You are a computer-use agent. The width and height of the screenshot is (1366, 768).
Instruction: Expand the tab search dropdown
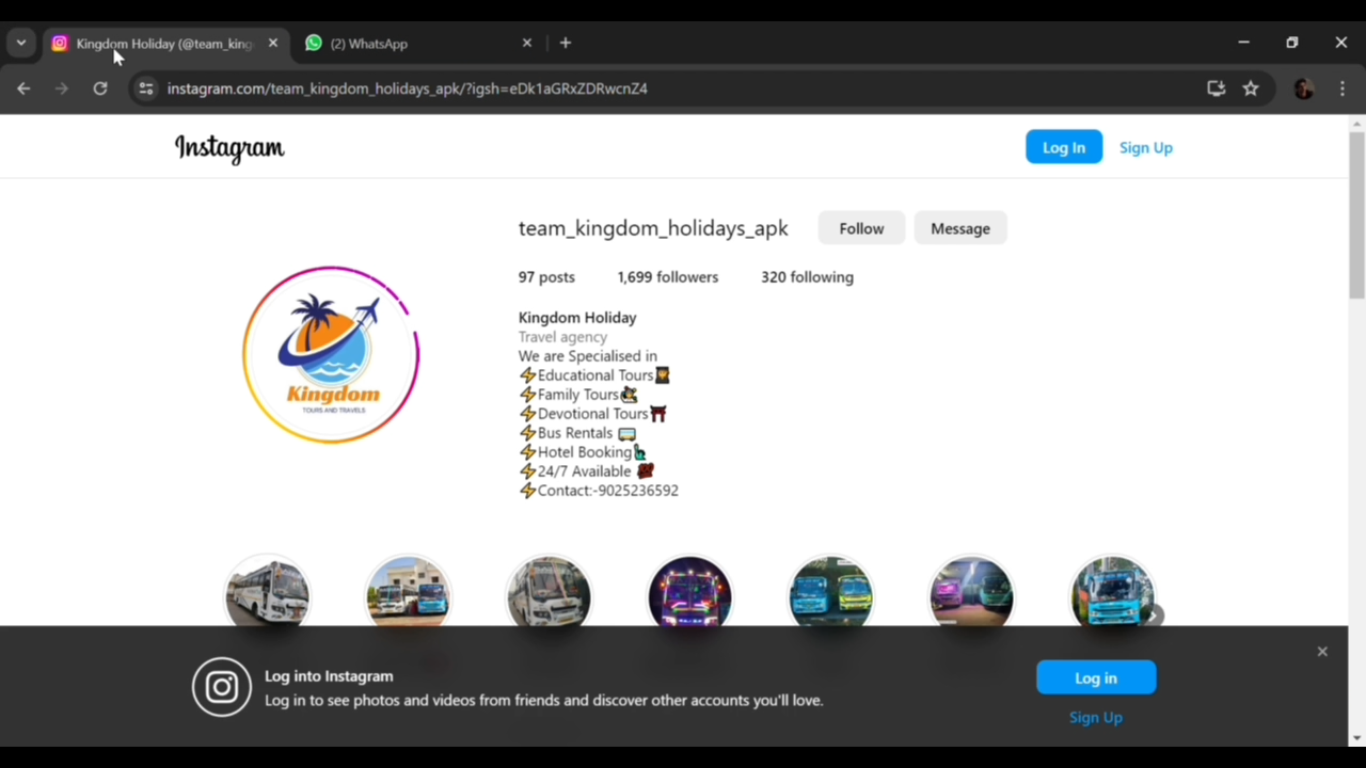click(21, 43)
